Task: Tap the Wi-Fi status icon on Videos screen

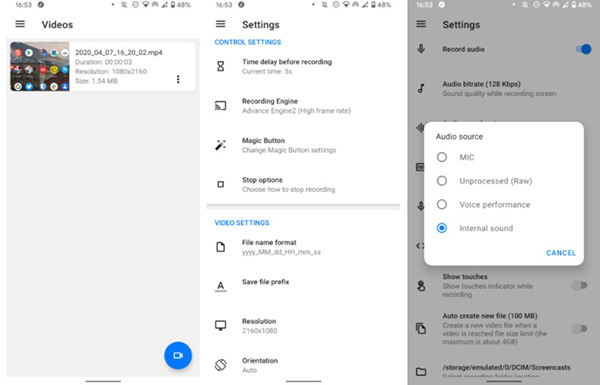Action: pyautogui.click(x=145, y=5)
